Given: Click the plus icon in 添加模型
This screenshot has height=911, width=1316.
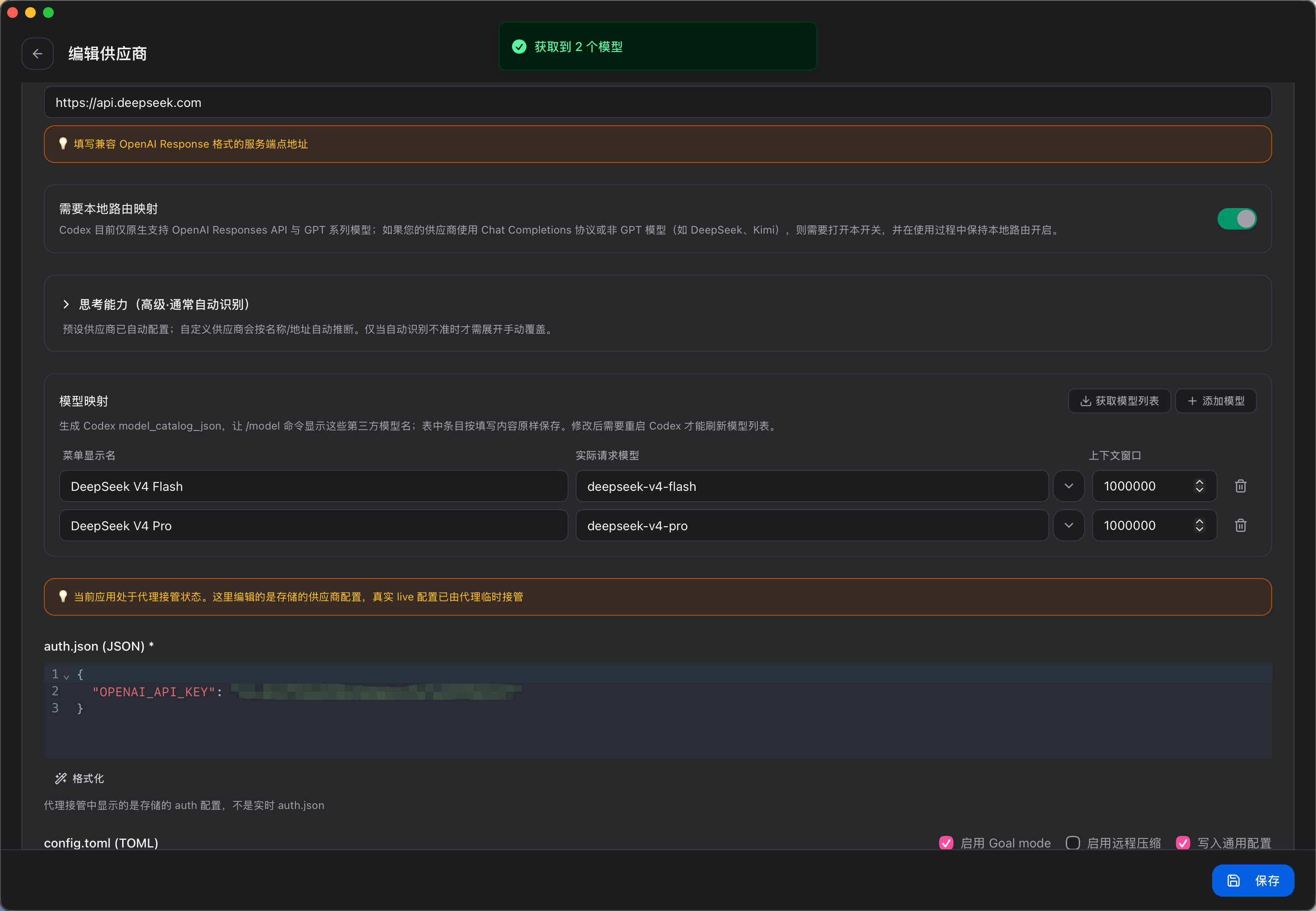Looking at the screenshot, I should (x=1192, y=401).
